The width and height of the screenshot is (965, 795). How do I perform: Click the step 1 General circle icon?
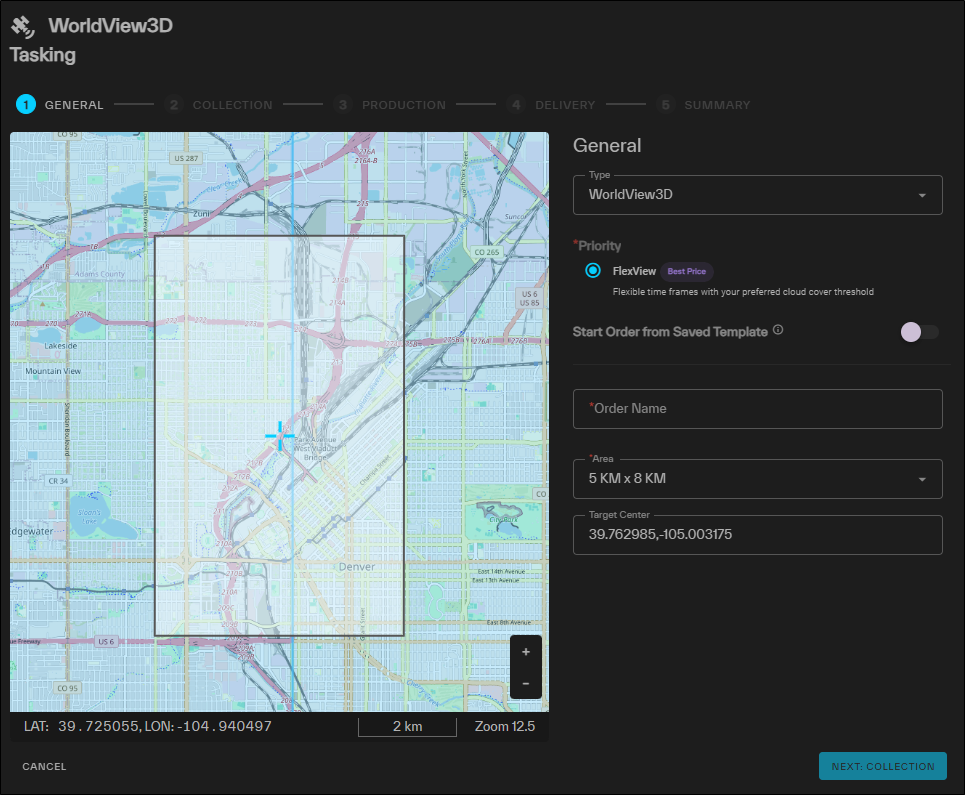click(26, 105)
